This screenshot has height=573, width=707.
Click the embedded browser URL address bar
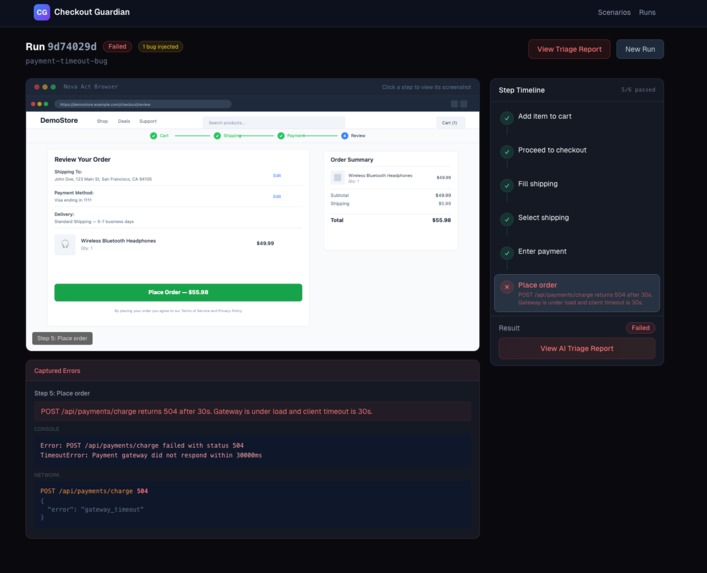[143, 104]
